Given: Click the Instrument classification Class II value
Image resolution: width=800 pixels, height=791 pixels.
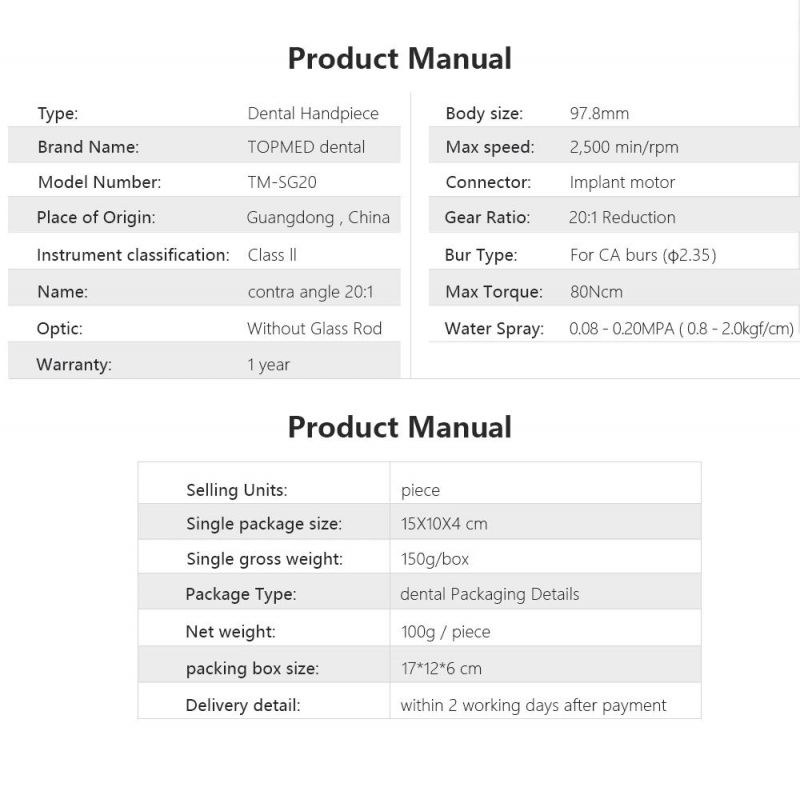Looking at the screenshot, I should pyautogui.click(x=272, y=255).
